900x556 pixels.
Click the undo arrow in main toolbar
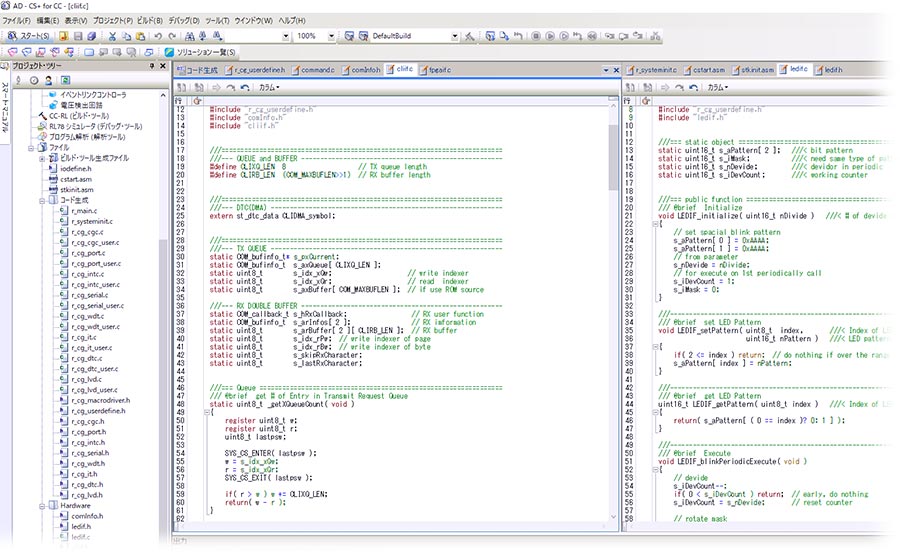coord(160,36)
